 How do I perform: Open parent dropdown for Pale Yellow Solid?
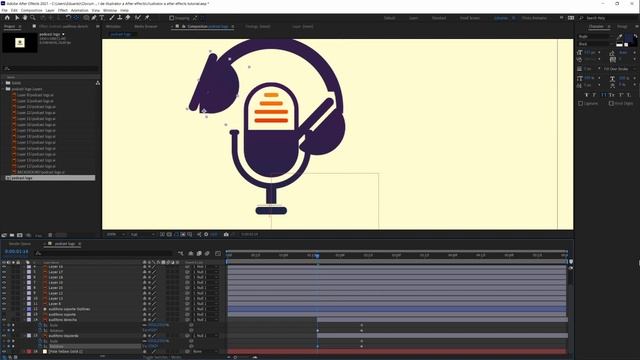pyautogui.click(x=206, y=351)
